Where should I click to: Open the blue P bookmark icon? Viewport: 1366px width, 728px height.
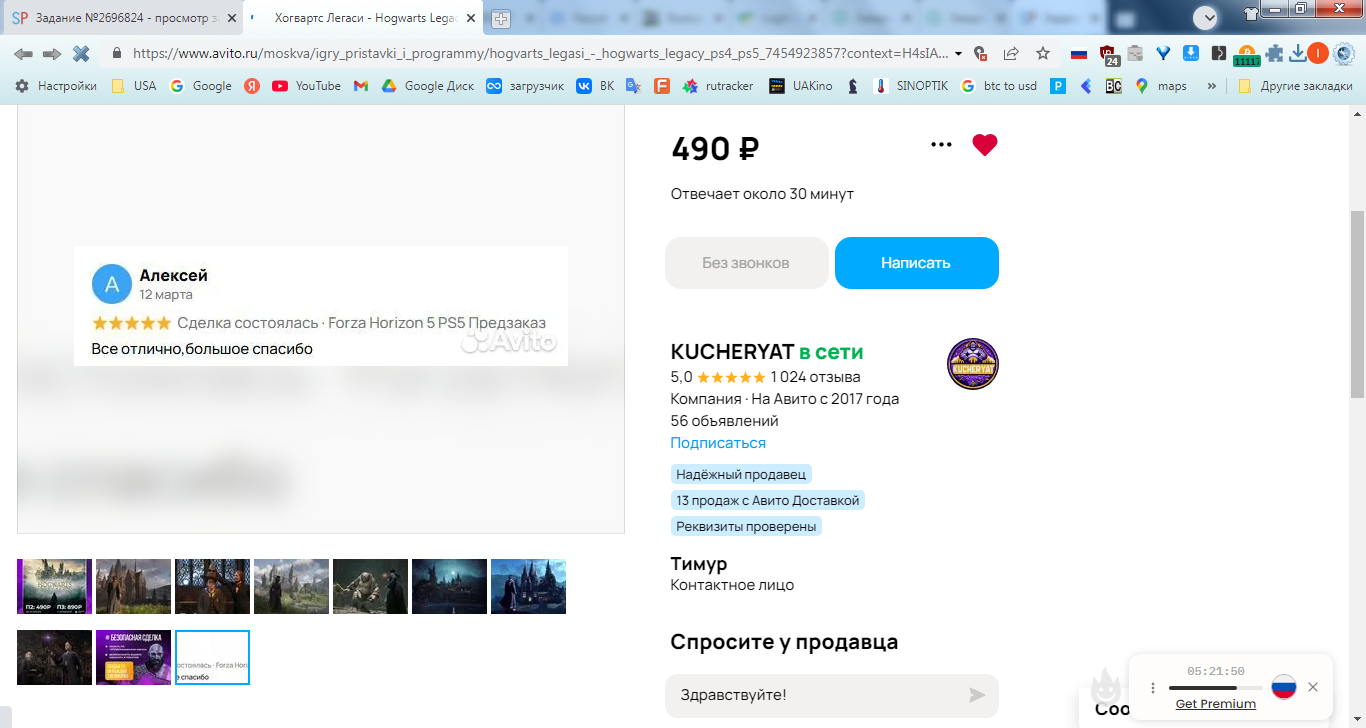click(1058, 86)
